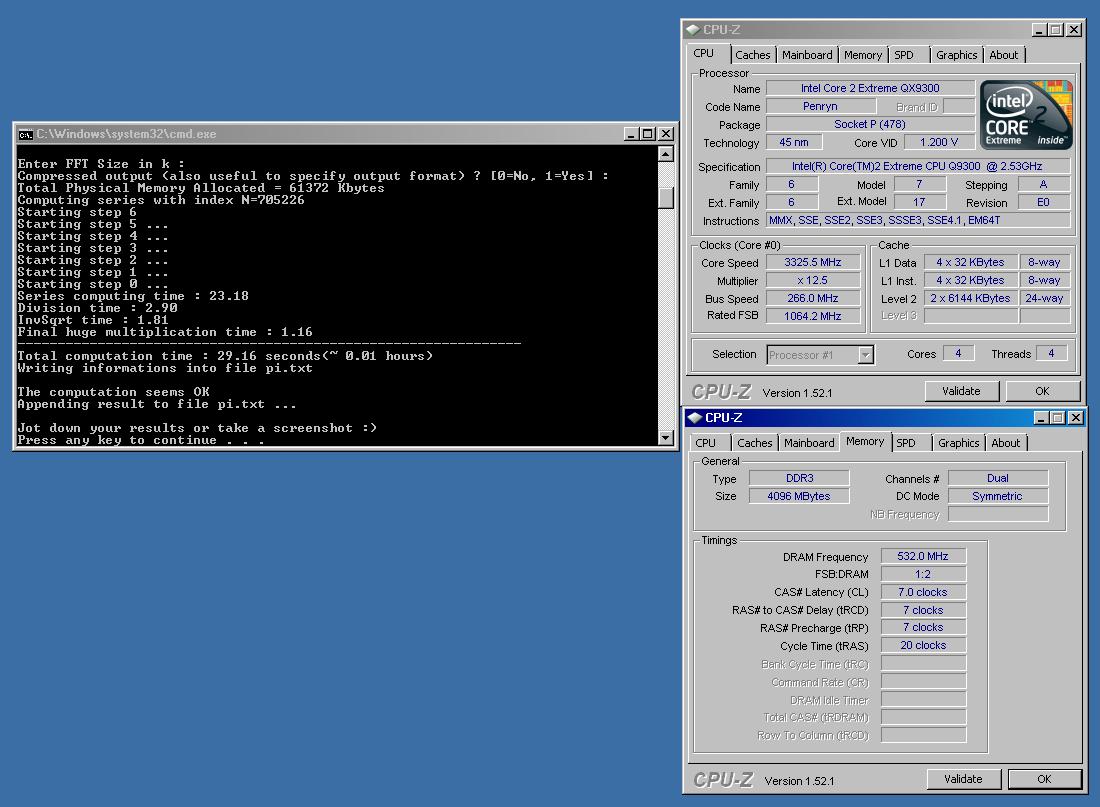The width and height of the screenshot is (1100, 807).
Task: Click the cmd window scrollbar thumb
Action: tap(666, 198)
